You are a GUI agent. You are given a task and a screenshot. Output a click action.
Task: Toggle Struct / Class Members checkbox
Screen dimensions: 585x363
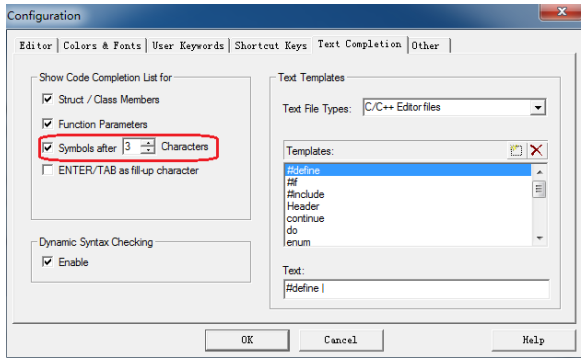pyautogui.click(x=47, y=99)
